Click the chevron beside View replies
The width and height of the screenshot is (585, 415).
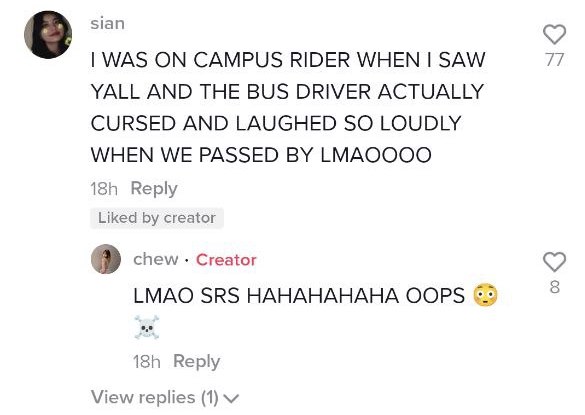tap(232, 399)
